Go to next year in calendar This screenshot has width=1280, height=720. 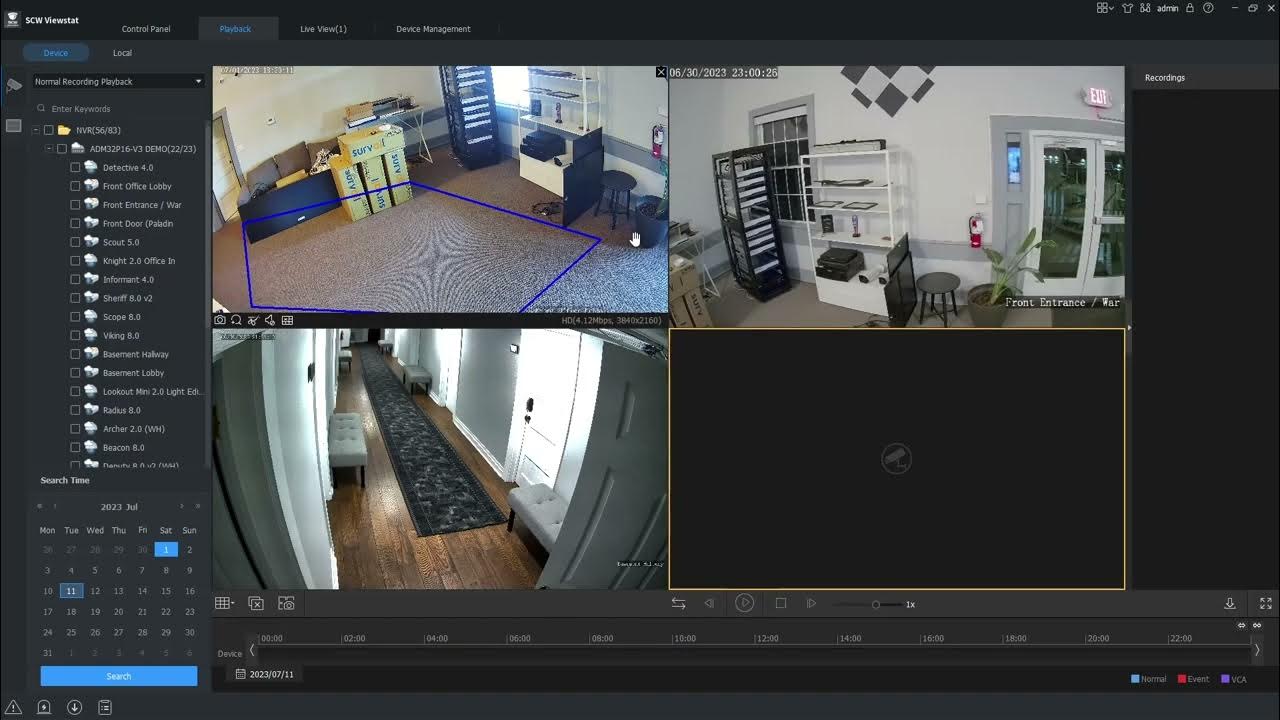coord(197,507)
